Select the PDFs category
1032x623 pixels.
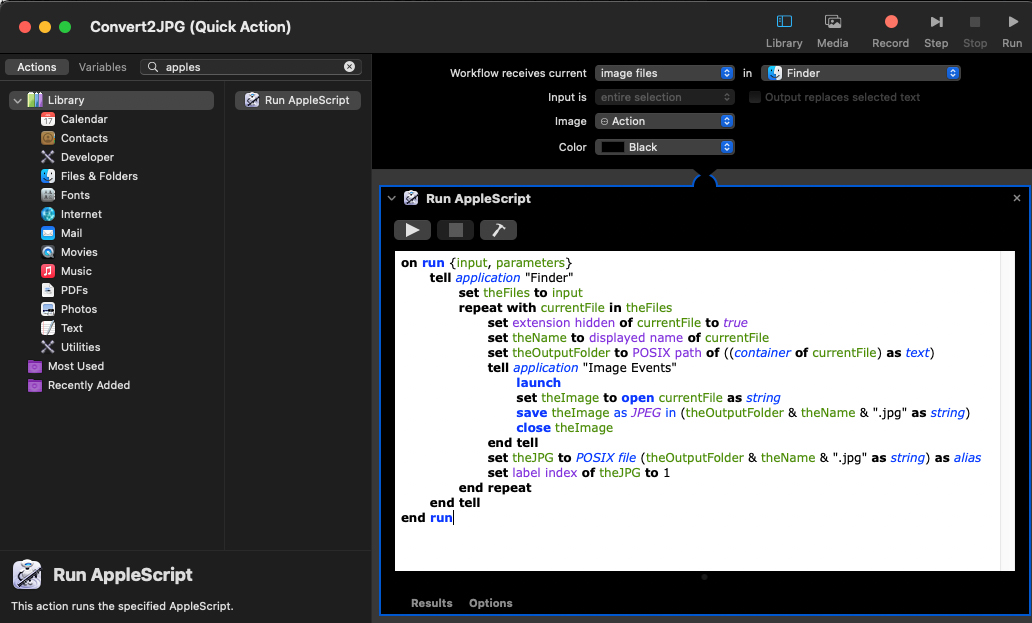(74, 291)
